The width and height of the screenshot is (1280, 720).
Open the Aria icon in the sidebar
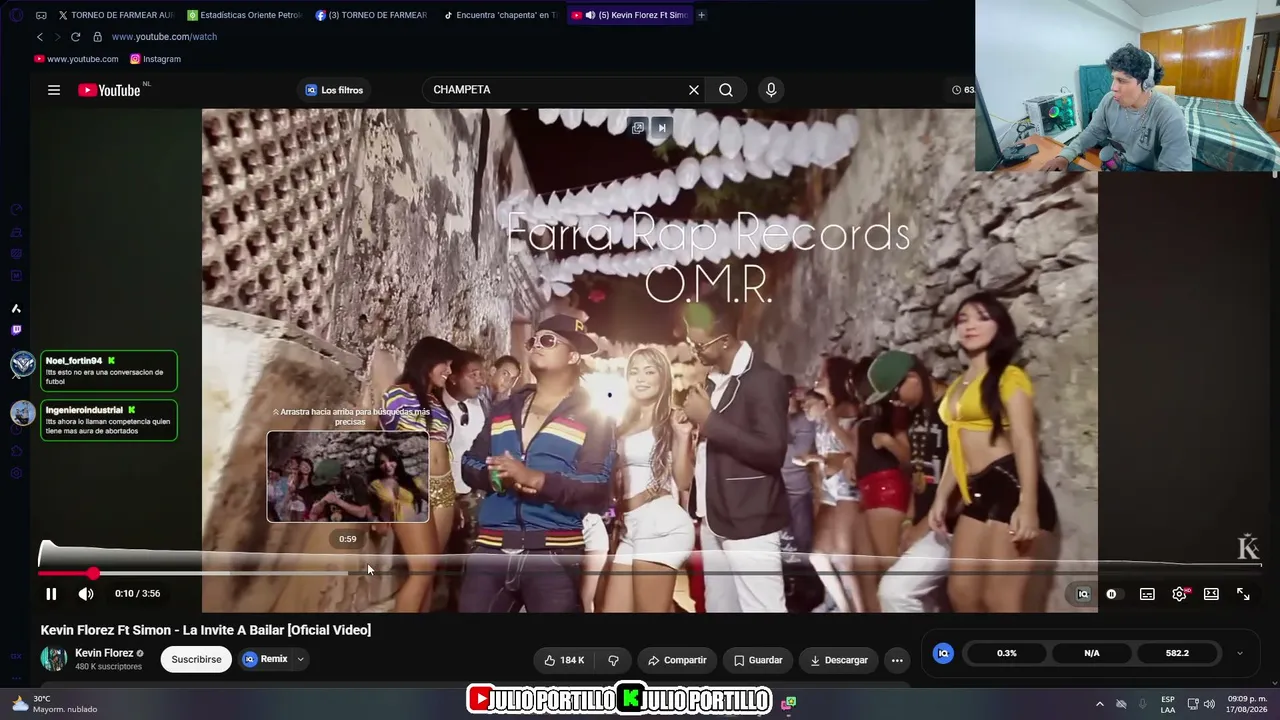click(16, 308)
